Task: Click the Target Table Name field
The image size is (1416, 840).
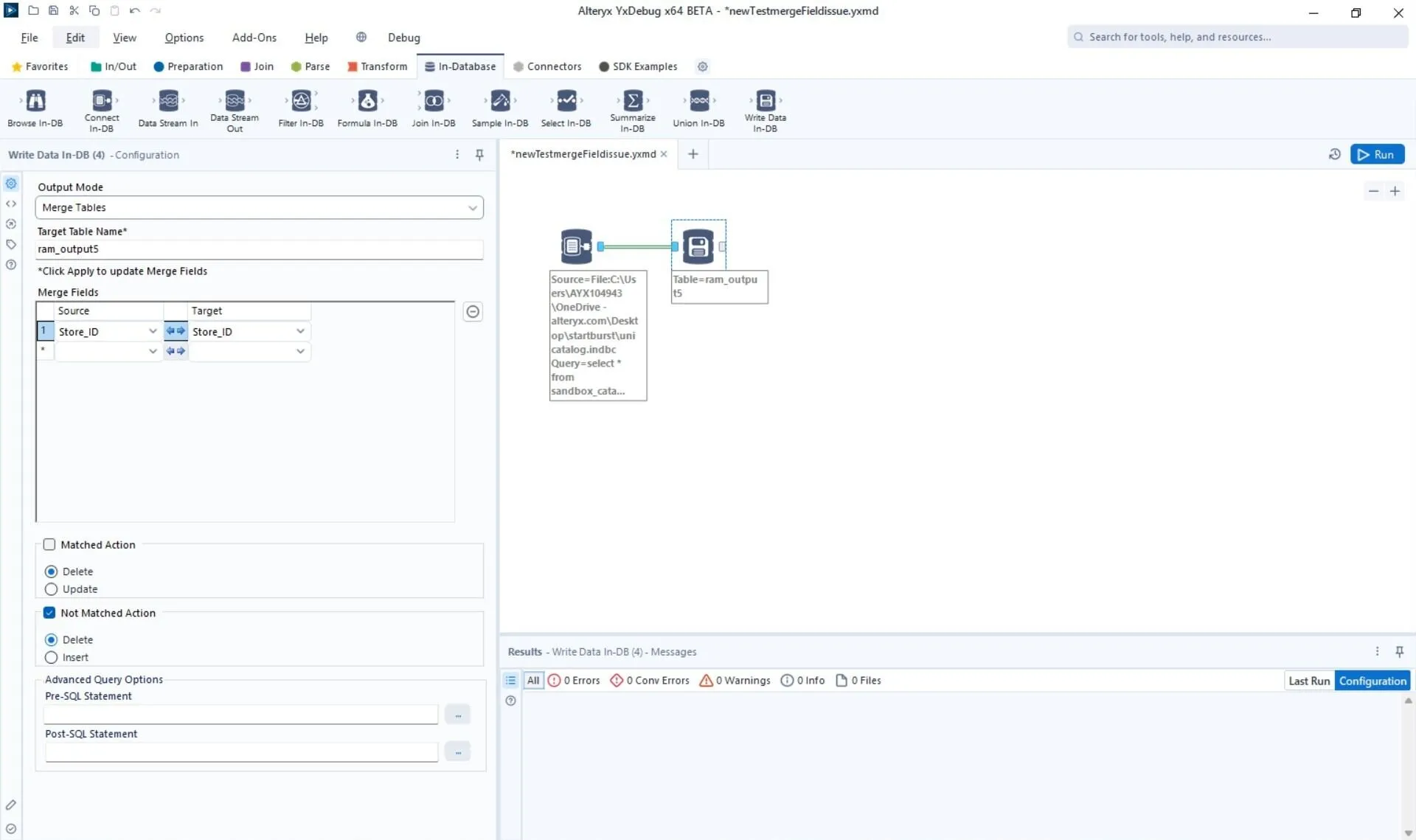Action: click(x=259, y=249)
